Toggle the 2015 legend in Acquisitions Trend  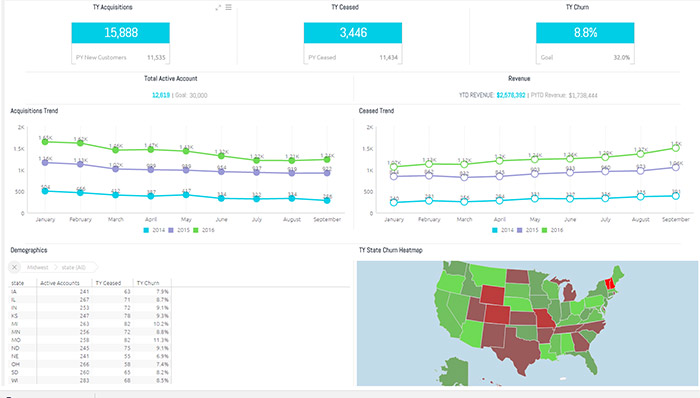pos(179,230)
